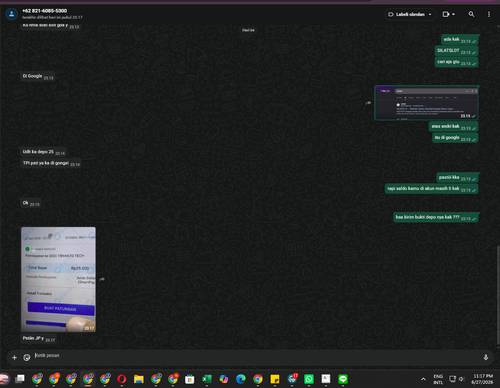This screenshot has height=388, width=500.
Task: Open the contact profile avatar
Action: tap(11, 14)
